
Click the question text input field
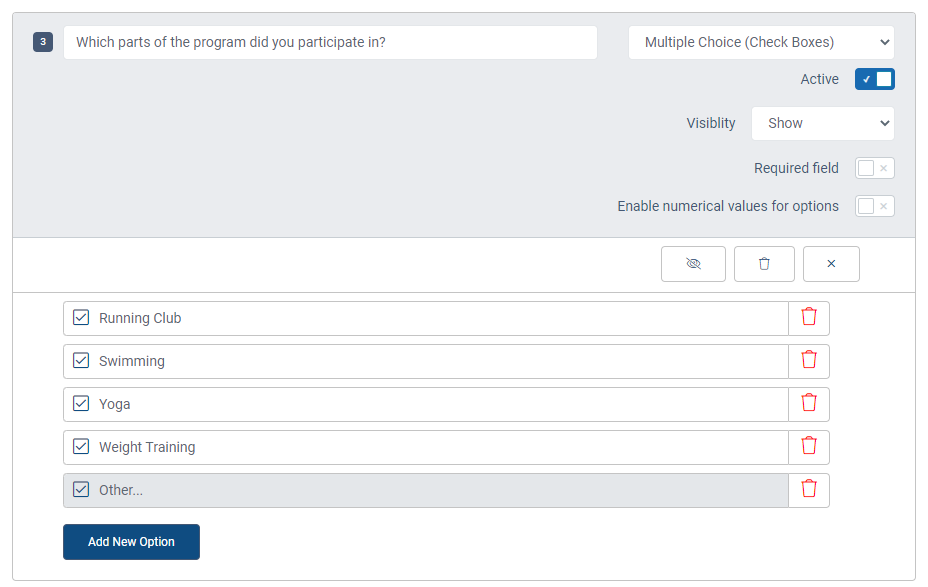330,42
